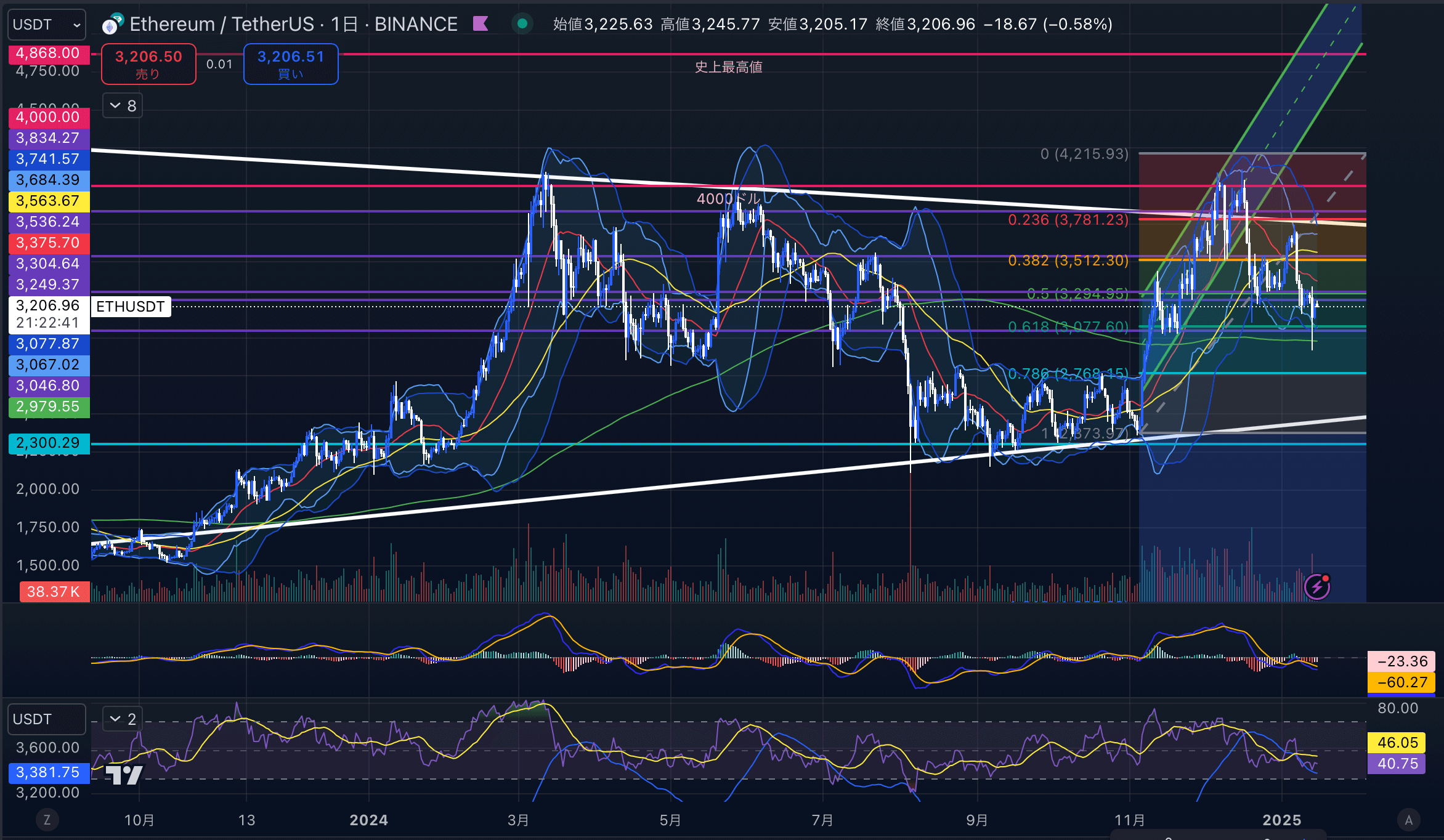Click the 3,741.57 blue price label

click(49, 159)
